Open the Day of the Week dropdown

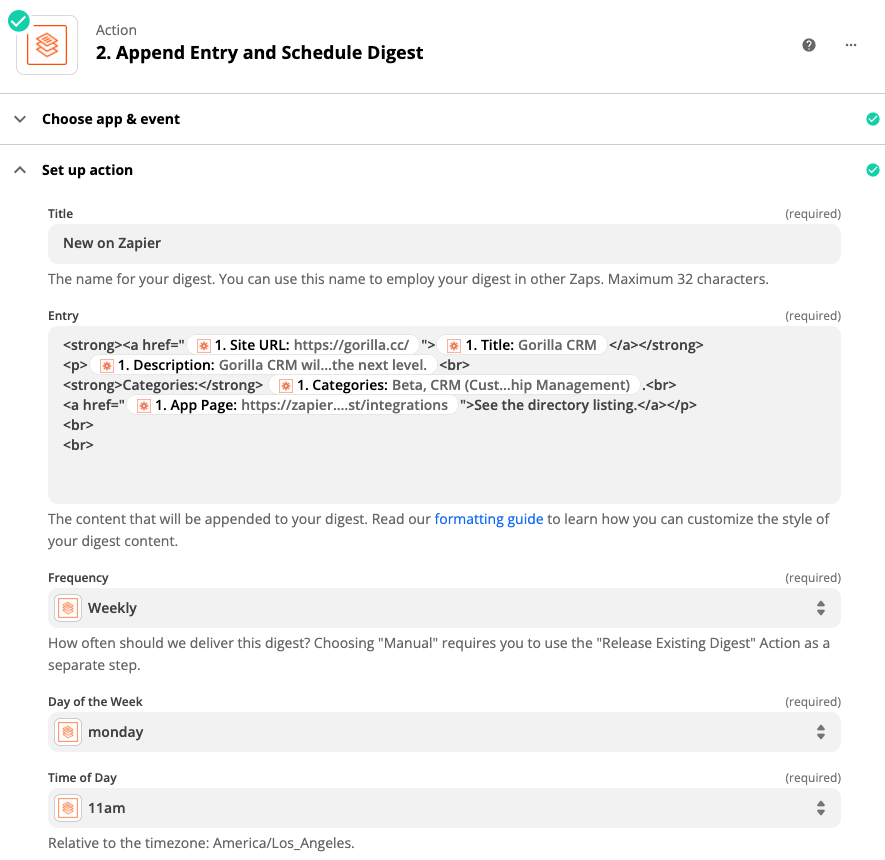pyautogui.click(x=444, y=732)
